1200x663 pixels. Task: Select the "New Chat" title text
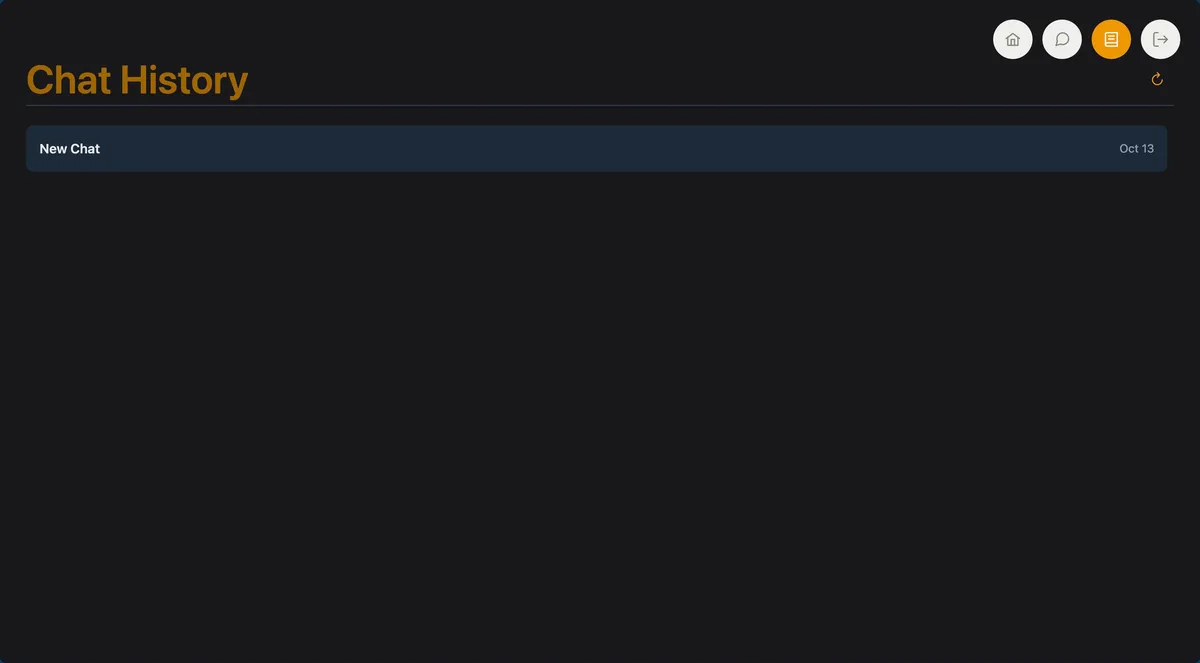pos(70,148)
